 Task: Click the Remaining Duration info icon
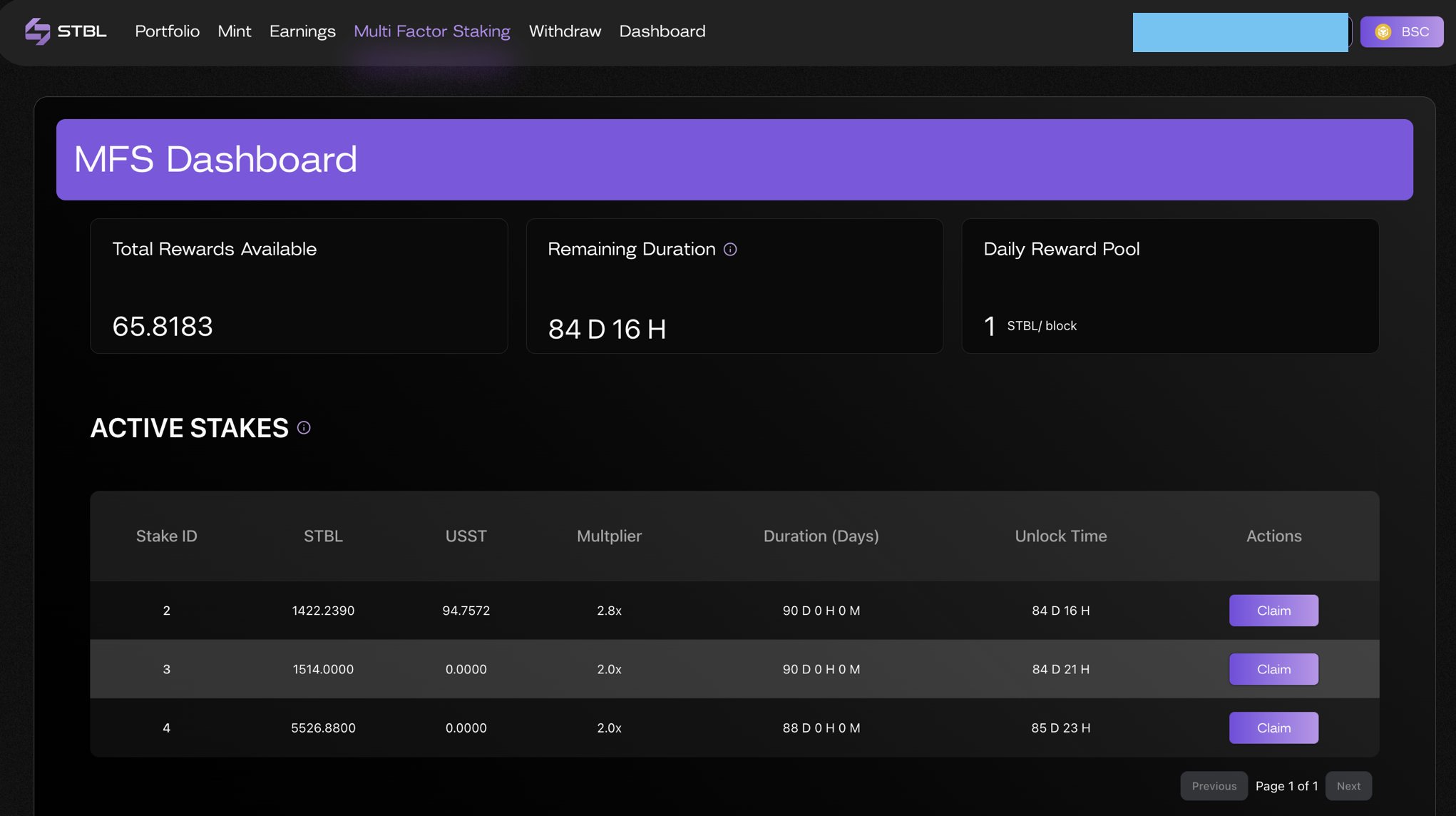pyautogui.click(x=730, y=249)
